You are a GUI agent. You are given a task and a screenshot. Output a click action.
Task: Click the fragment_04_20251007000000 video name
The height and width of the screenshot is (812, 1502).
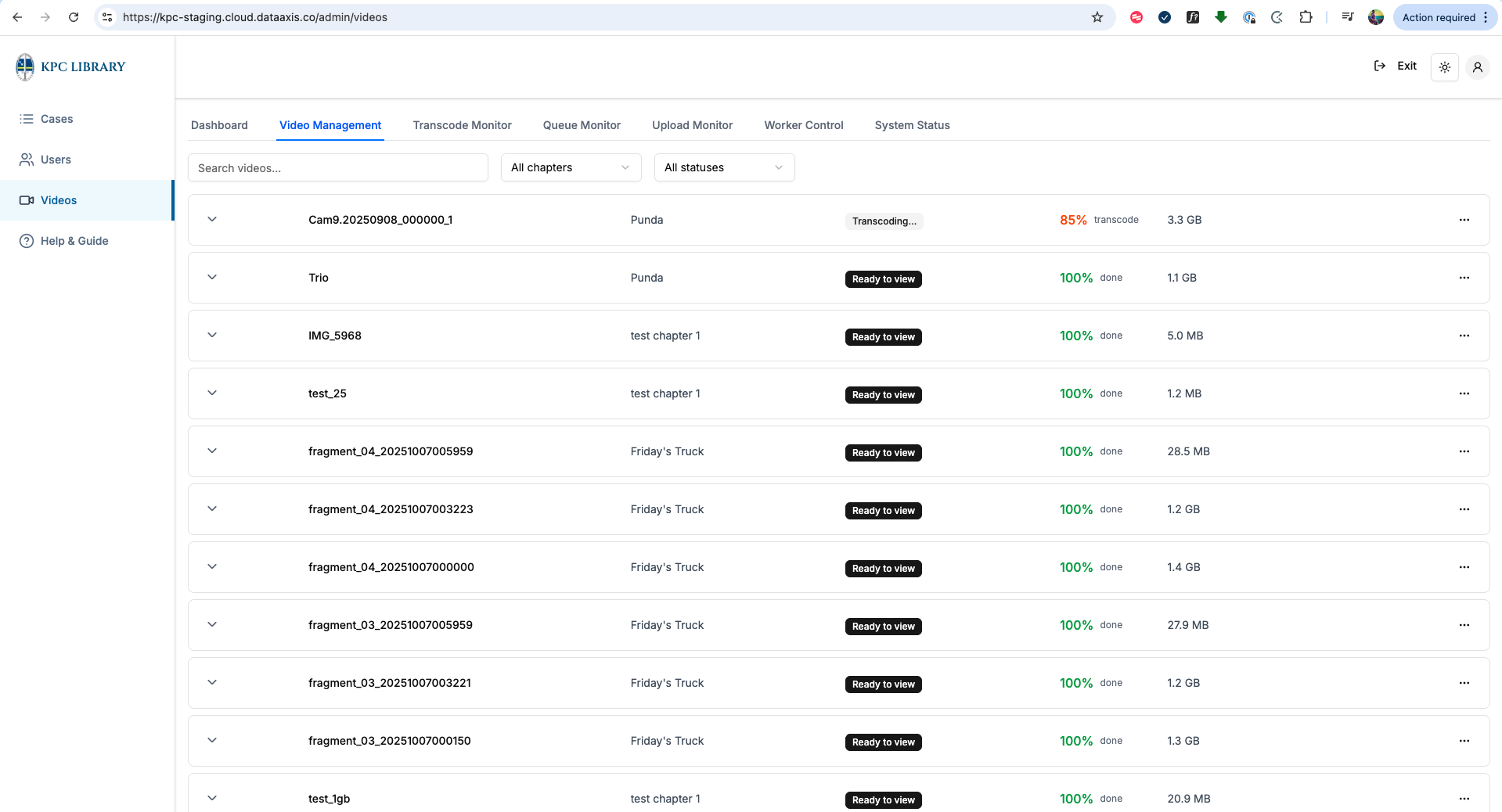coord(391,567)
